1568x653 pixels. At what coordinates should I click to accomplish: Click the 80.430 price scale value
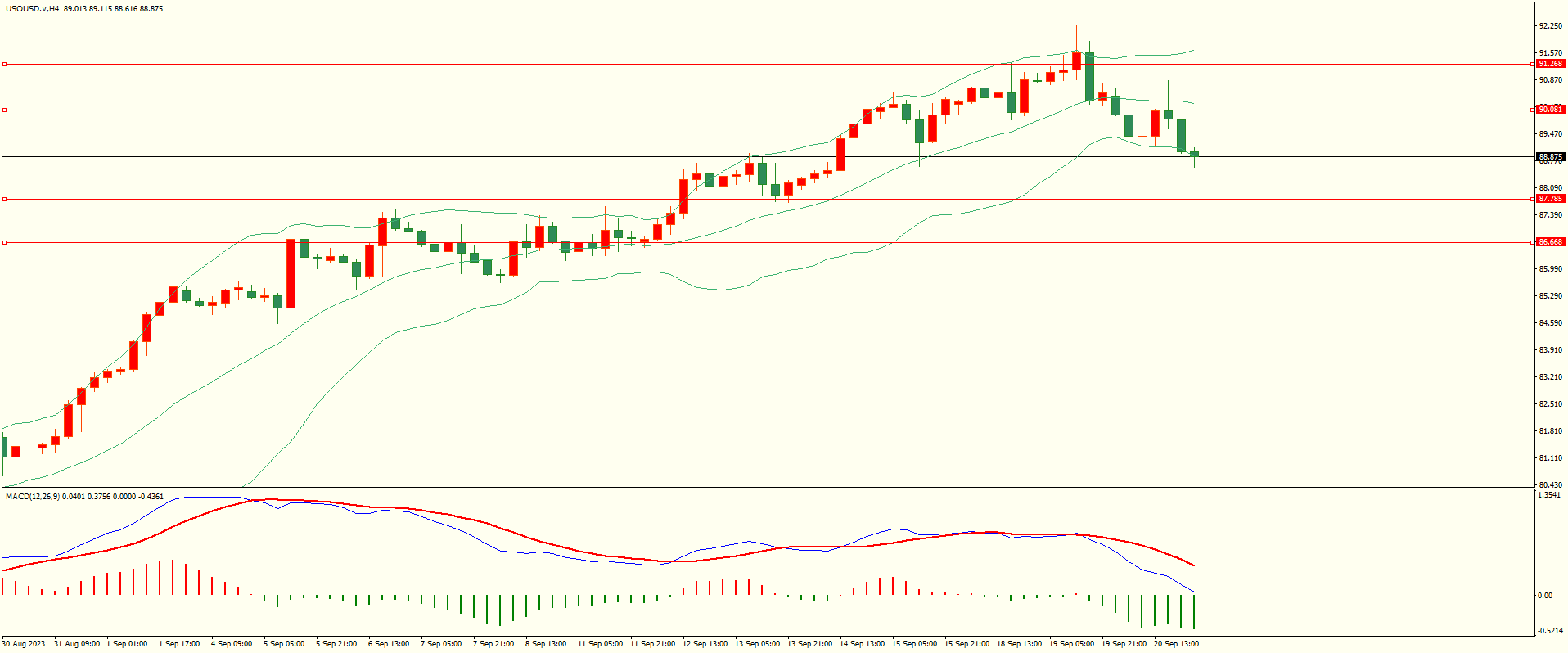pos(1550,484)
